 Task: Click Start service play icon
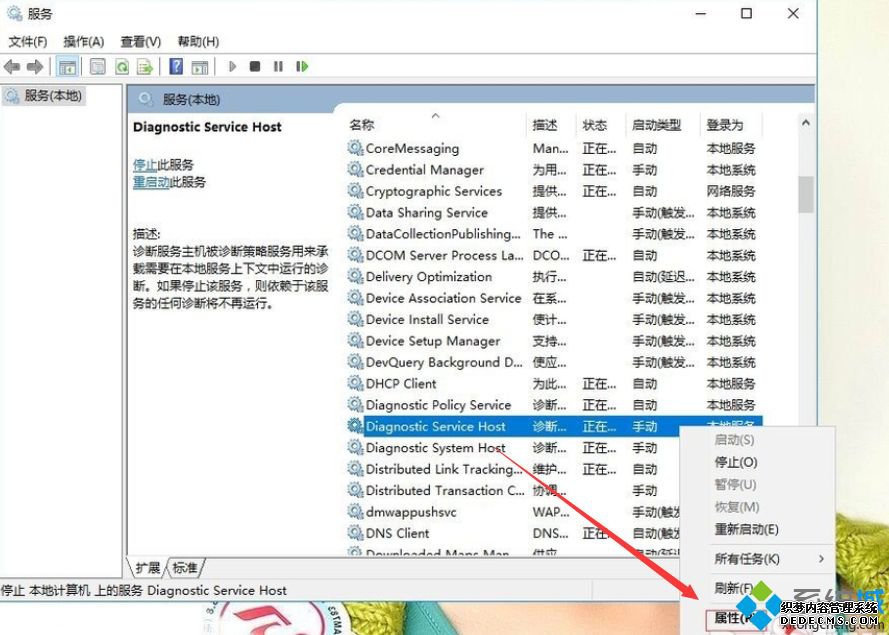coord(232,67)
